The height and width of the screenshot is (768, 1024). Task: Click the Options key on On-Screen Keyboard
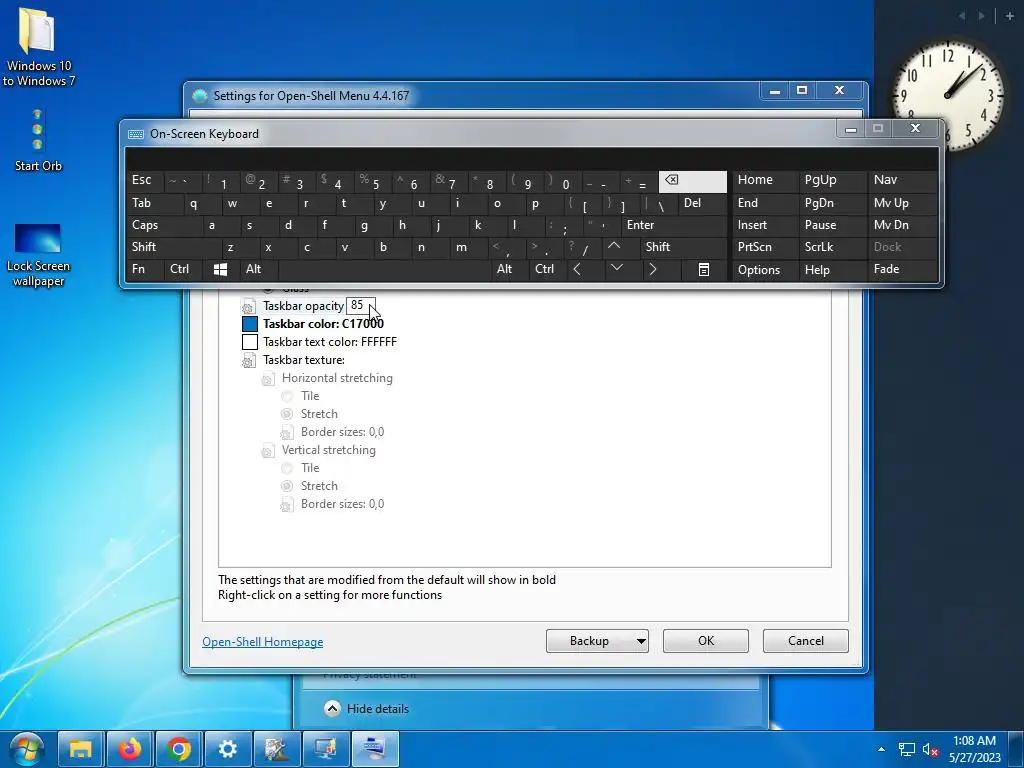tap(765, 270)
